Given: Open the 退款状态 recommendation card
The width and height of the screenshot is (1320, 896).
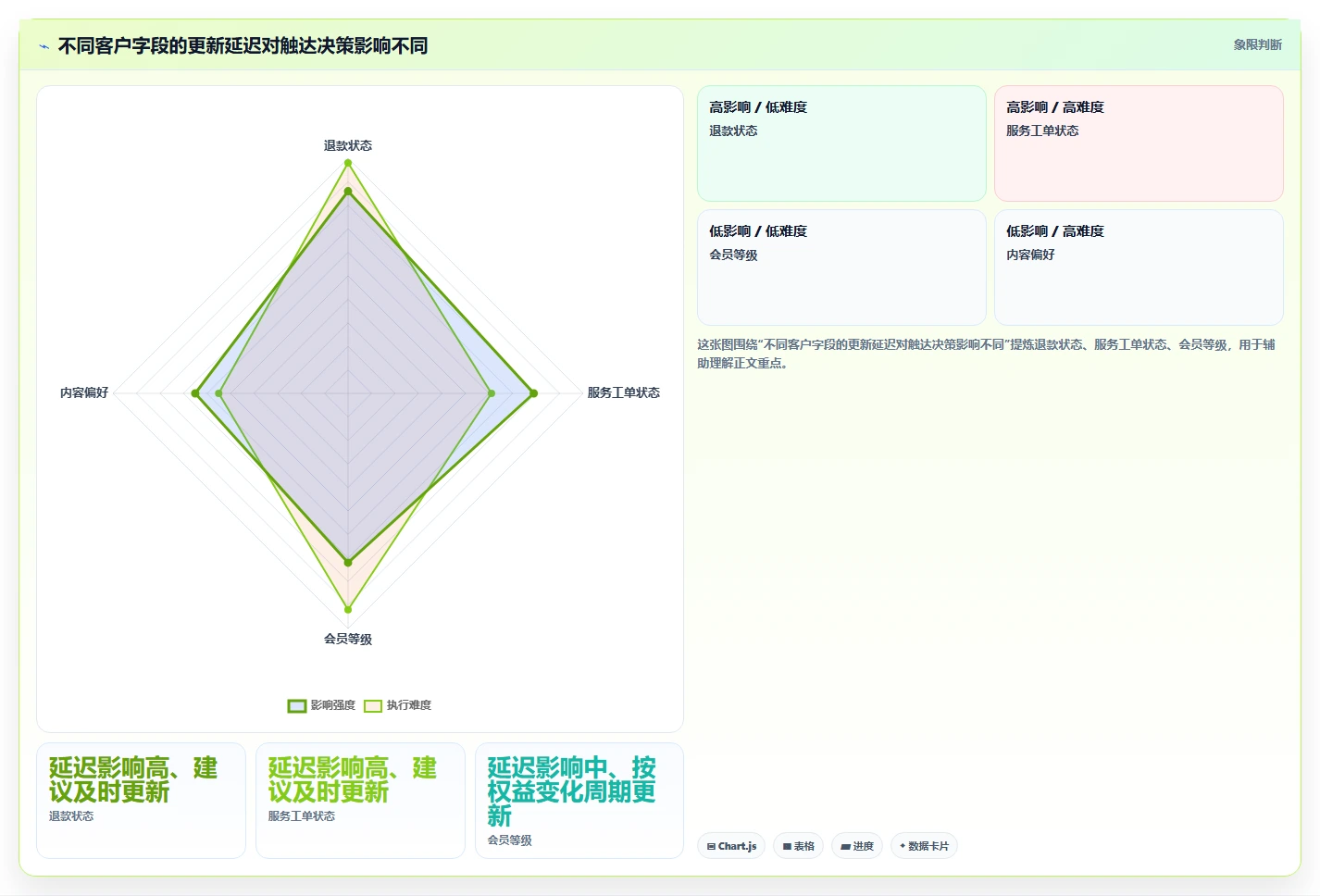Looking at the screenshot, I should click(x=141, y=801).
